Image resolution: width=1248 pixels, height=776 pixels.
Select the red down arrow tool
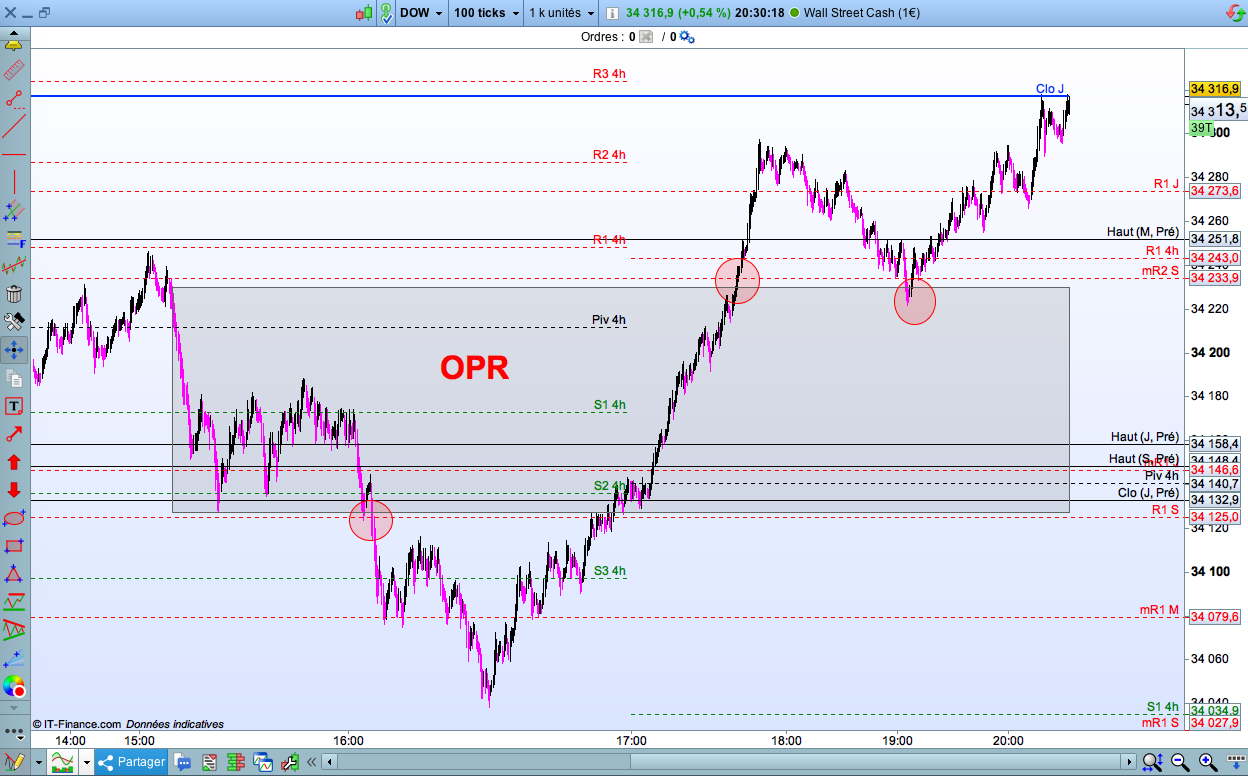click(x=14, y=490)
